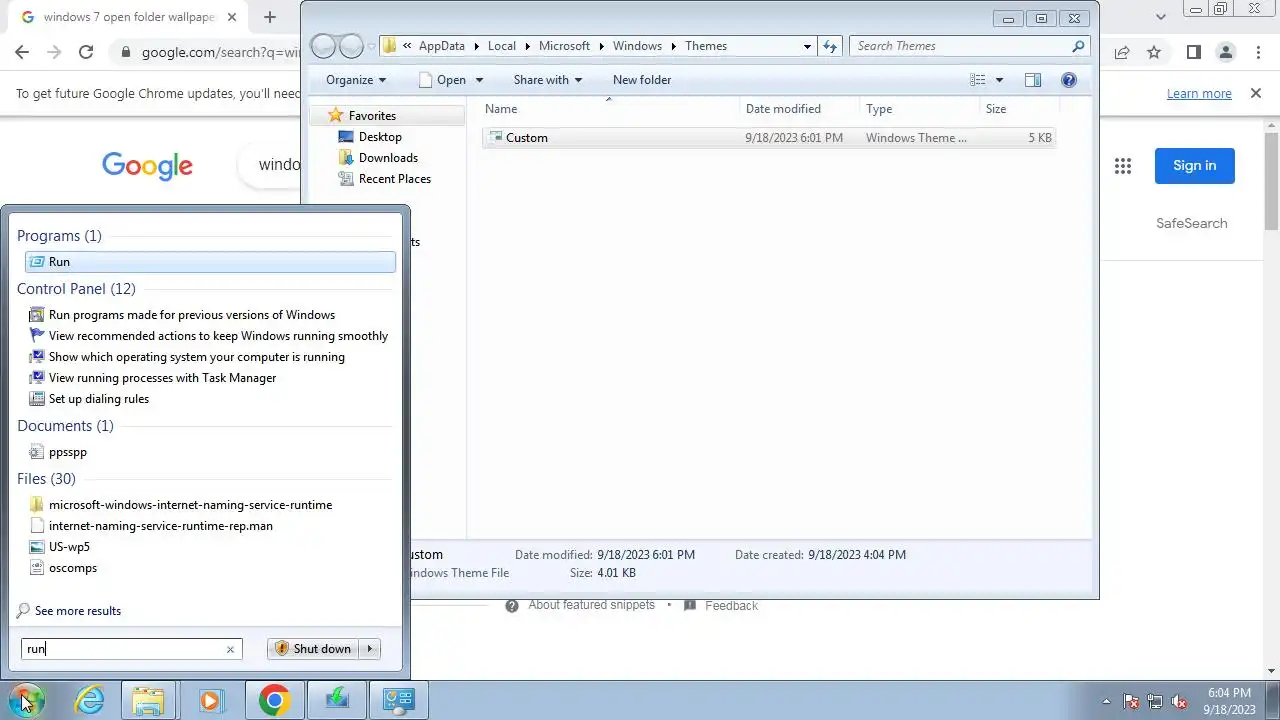
Task: Open 'View running processes with Task Manager'
Action: click(x=162, y=378)
